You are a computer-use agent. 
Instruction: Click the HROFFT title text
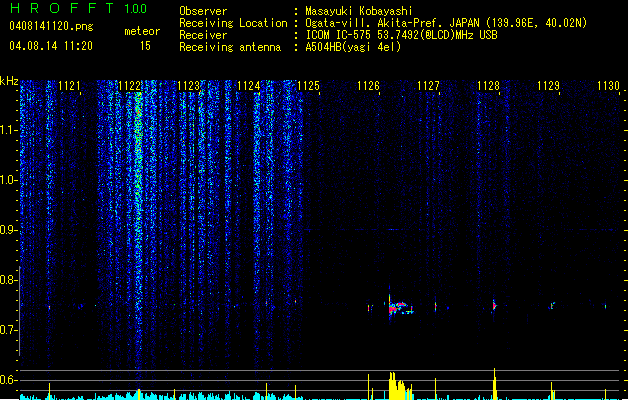62,8
